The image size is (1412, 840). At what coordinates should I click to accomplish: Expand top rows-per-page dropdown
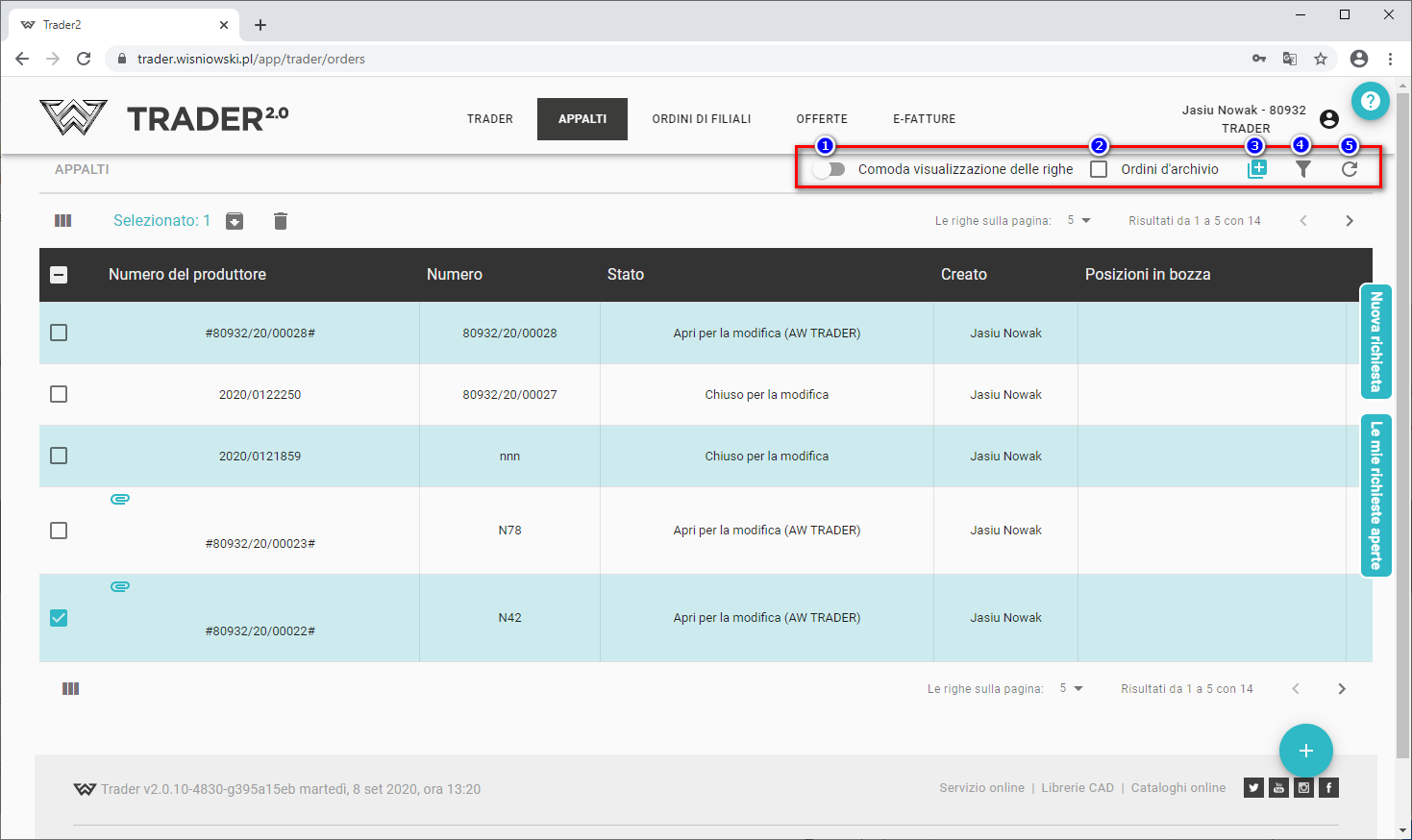pyautogui.click(x=1078, y=221)
